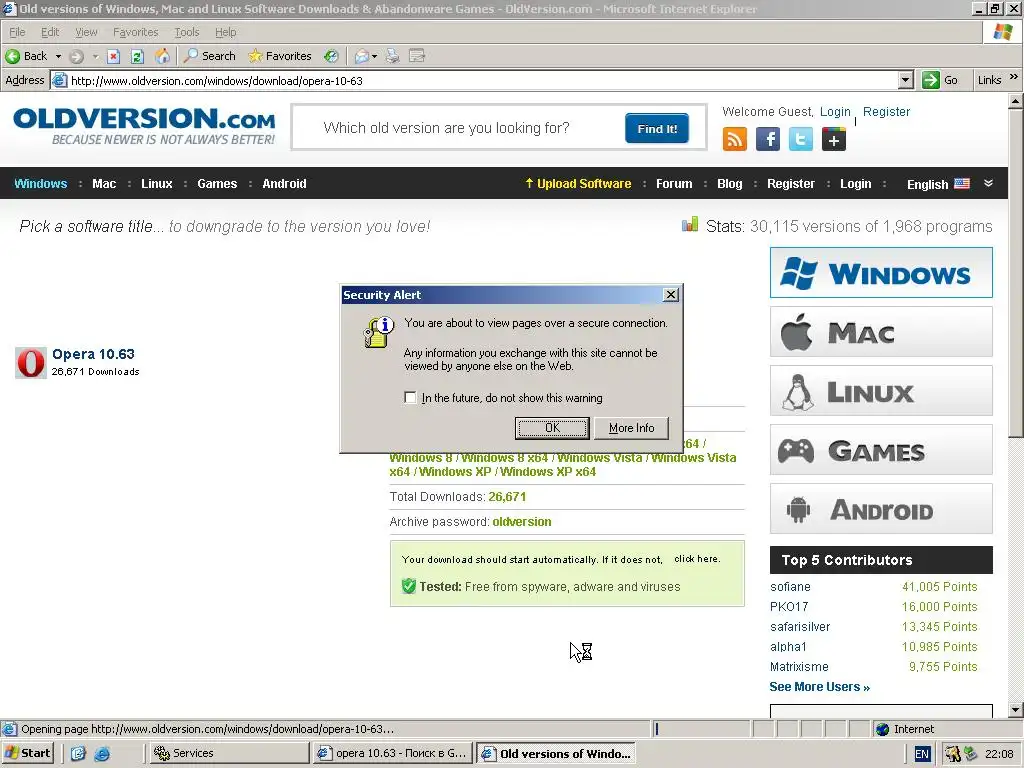Click the Find It! button

click(657, 129)
